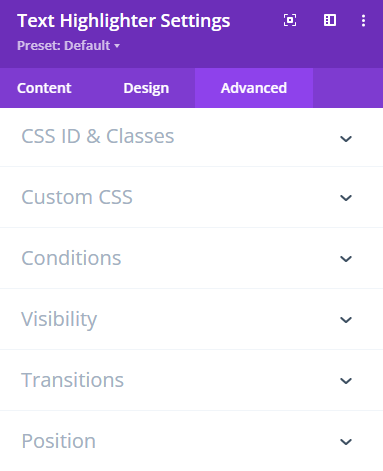The height and width of the screenshot is (471, 383).
Task: Click the Transitions section label
Action: tap(73, 380)
